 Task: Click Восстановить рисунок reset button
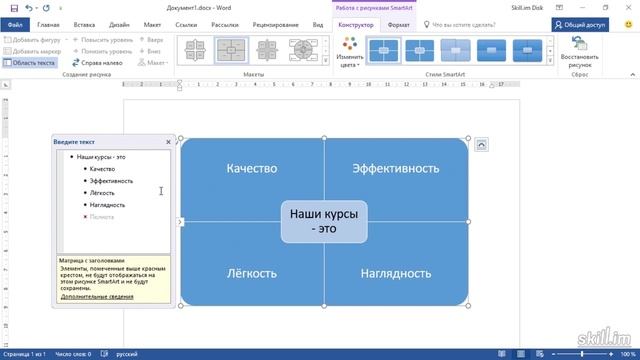click(579, 52)
